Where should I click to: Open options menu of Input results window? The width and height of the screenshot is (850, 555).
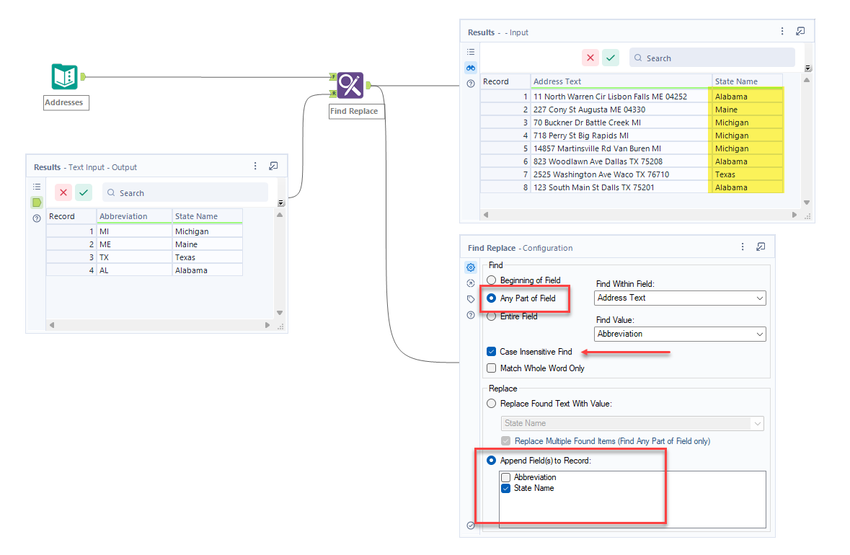(782, 31)
